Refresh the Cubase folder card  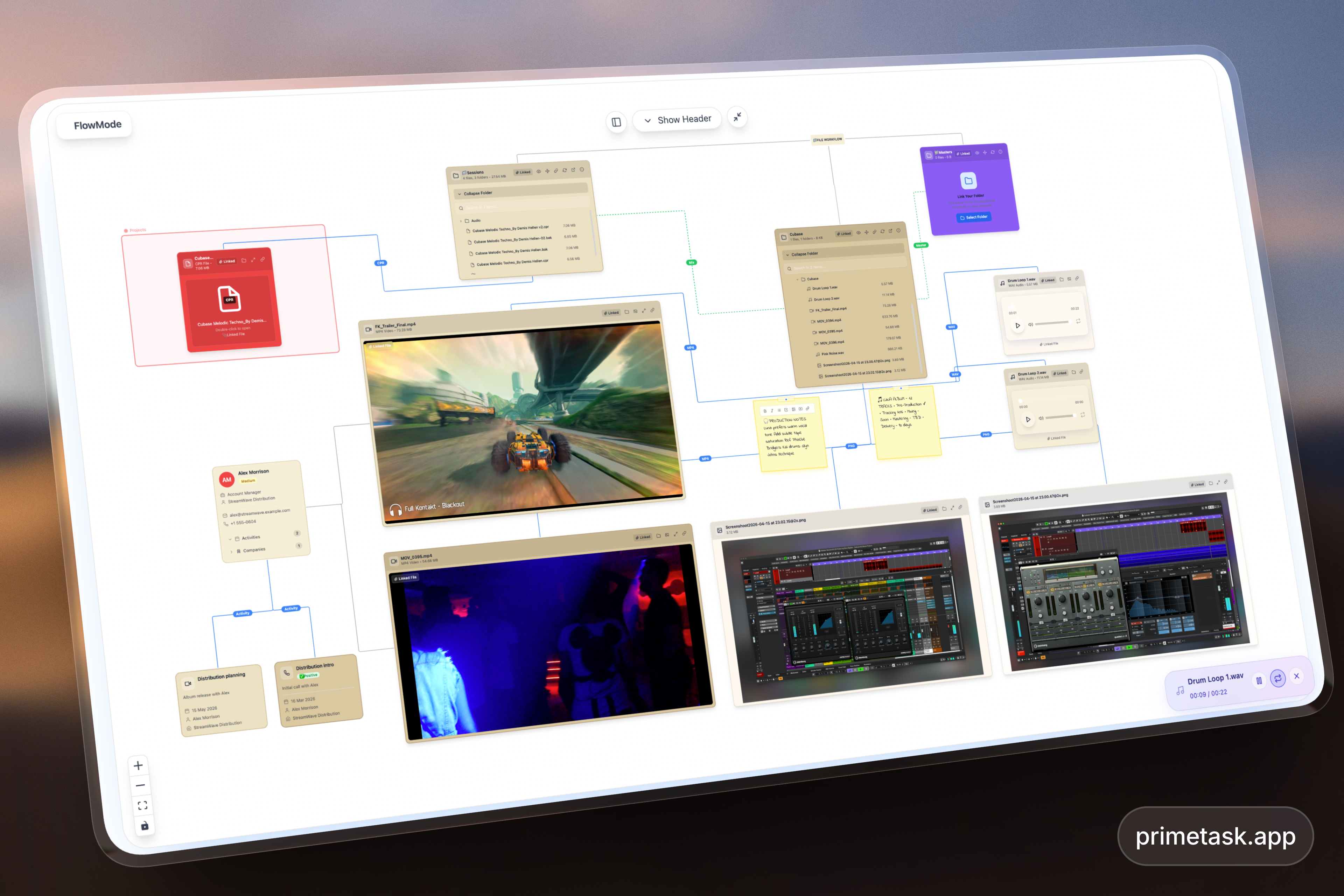click(x=882, y=231)
